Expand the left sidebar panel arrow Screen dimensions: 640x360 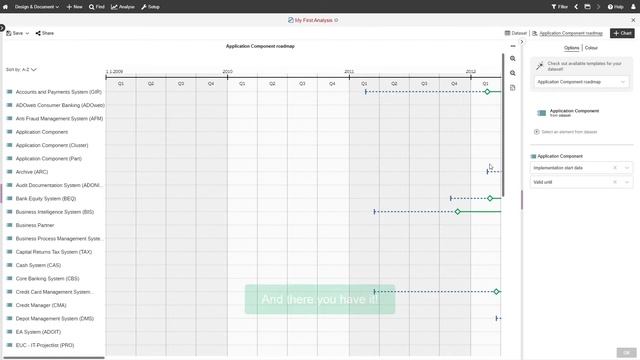[2, 28]
